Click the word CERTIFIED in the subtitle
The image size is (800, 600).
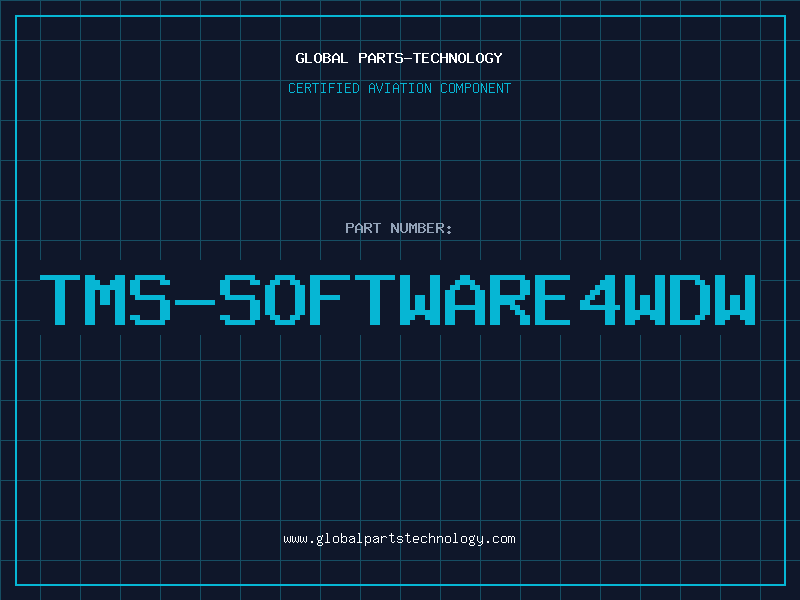point(325,88)
